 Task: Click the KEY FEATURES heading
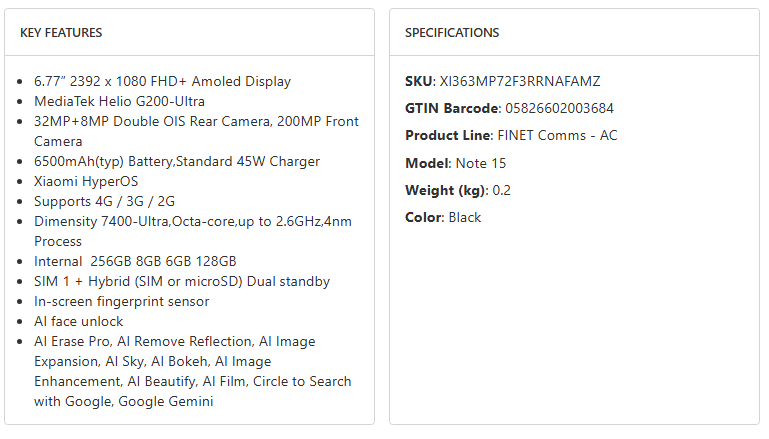pos(61,33)
